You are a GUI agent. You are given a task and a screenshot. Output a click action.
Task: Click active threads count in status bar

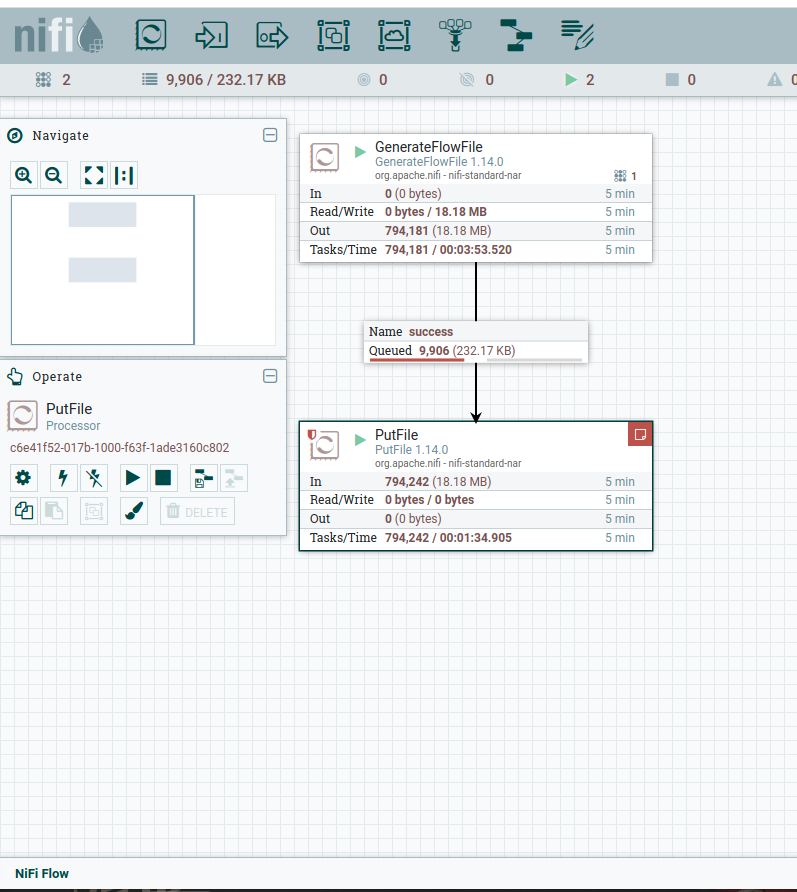tap(53, 80)
